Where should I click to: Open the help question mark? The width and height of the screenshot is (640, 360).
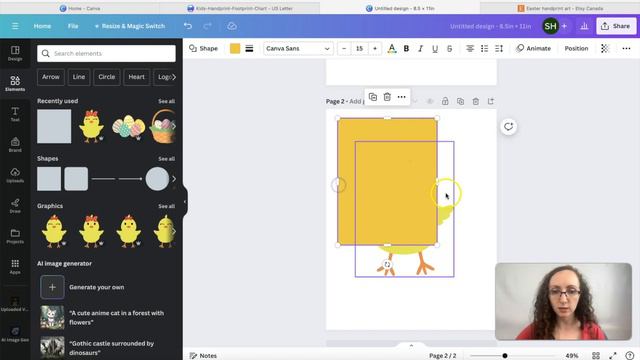tap(630, 356)
